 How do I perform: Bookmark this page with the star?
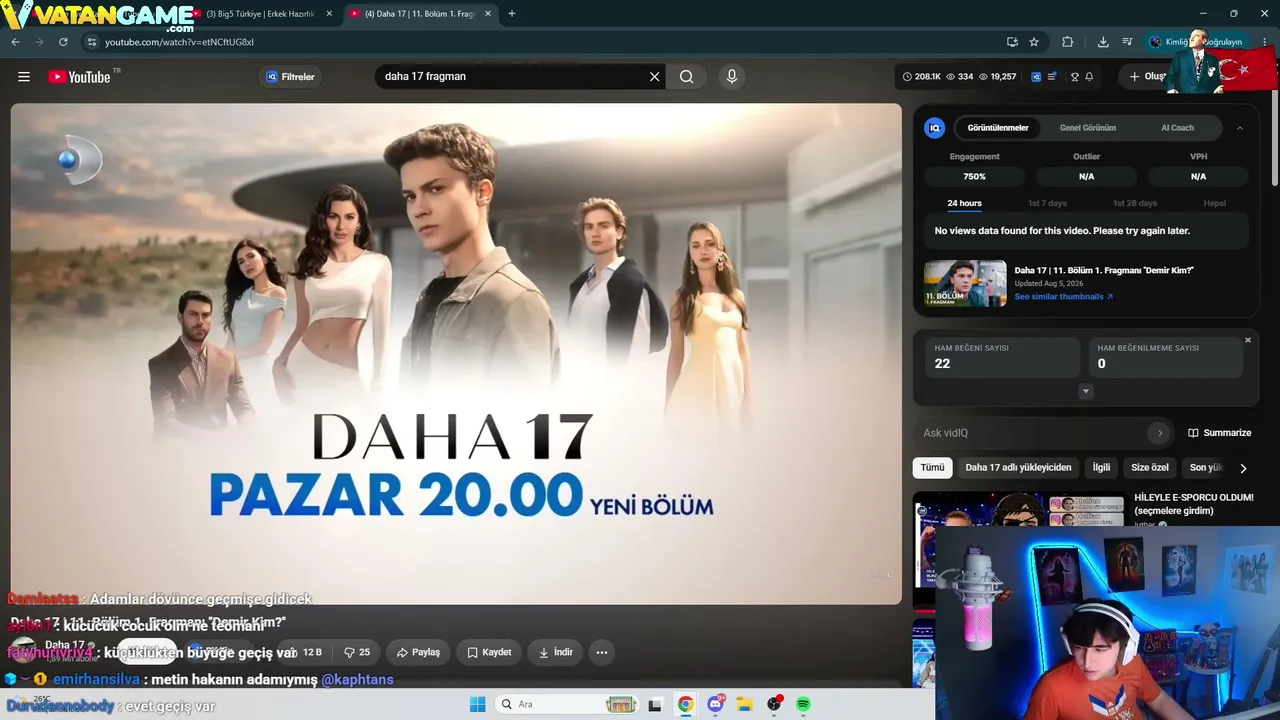point(1034,42)
